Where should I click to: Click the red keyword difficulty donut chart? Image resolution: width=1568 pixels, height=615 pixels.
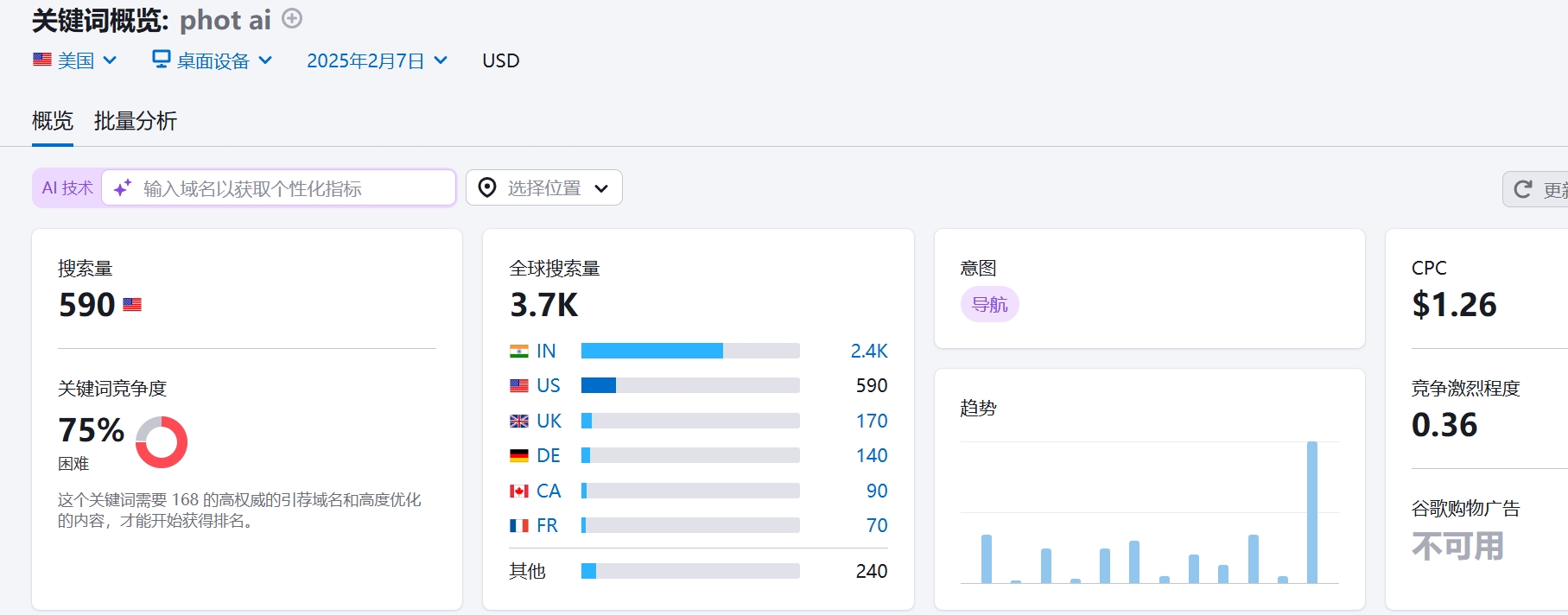(162, 442)
